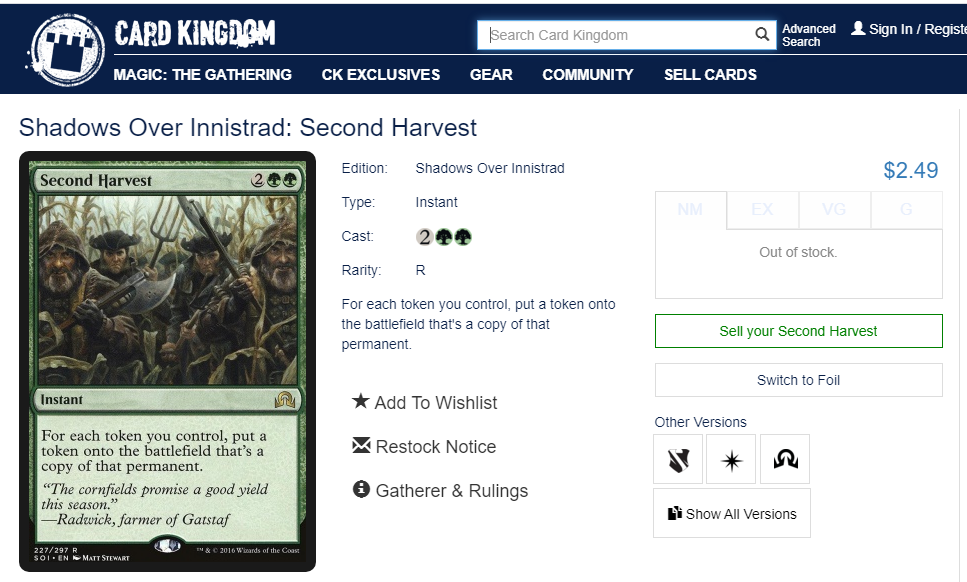This screenshot has width=967, height=582.
Task: Select the Shadows Over Innistrad set symbol version
Action: click(x=785, y=459)
